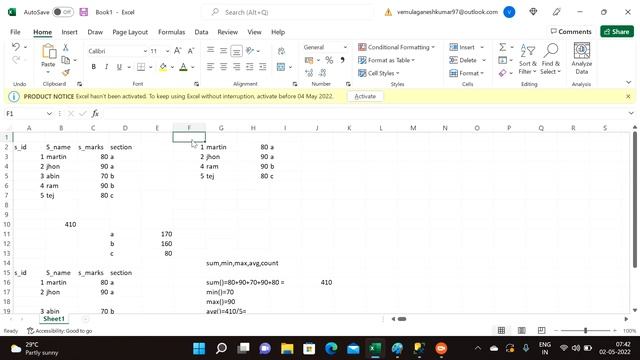Image resolution: width=640 pixels, height=360 pixels.
Task: Click the Search box in title bar
Action: [288, 12]
